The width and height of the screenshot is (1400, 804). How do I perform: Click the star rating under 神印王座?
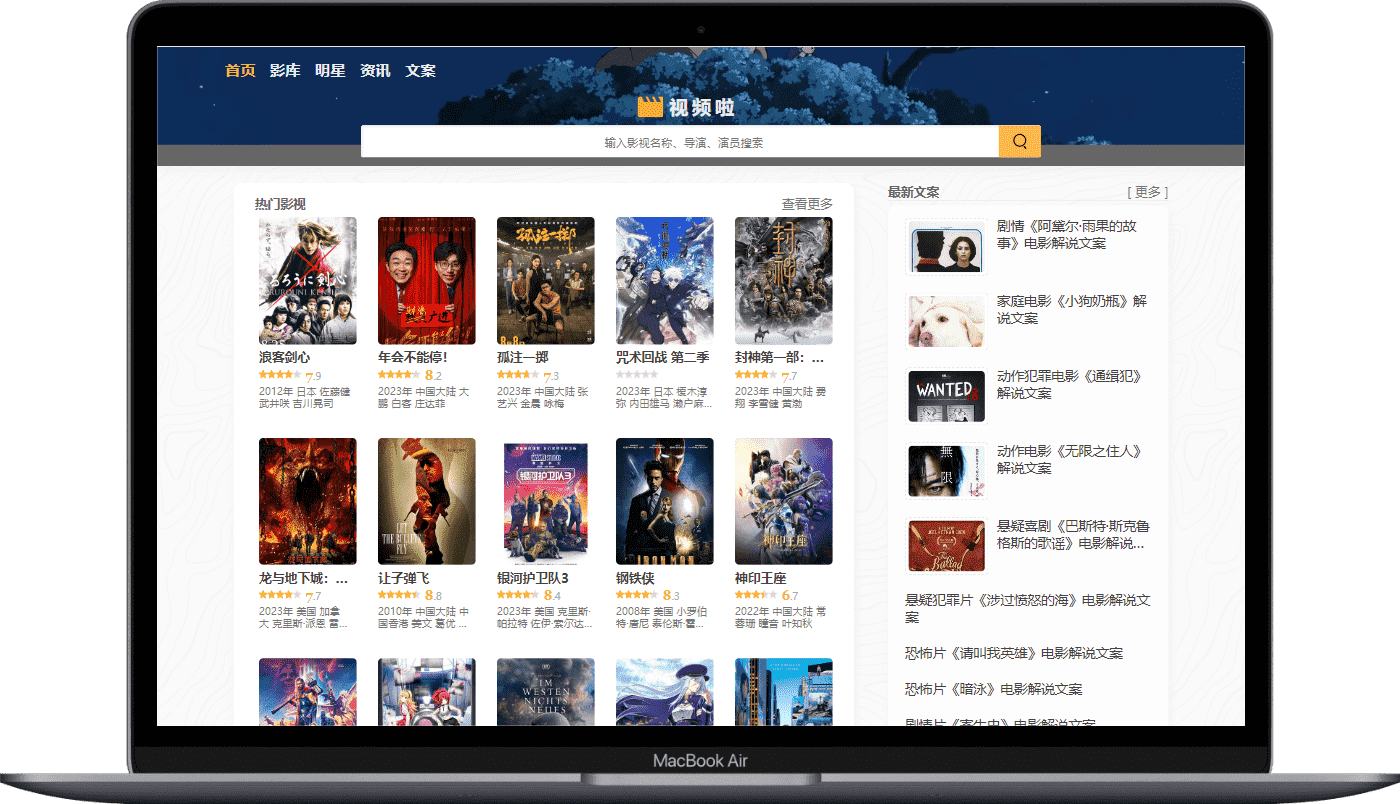click(x=756, y=594)
